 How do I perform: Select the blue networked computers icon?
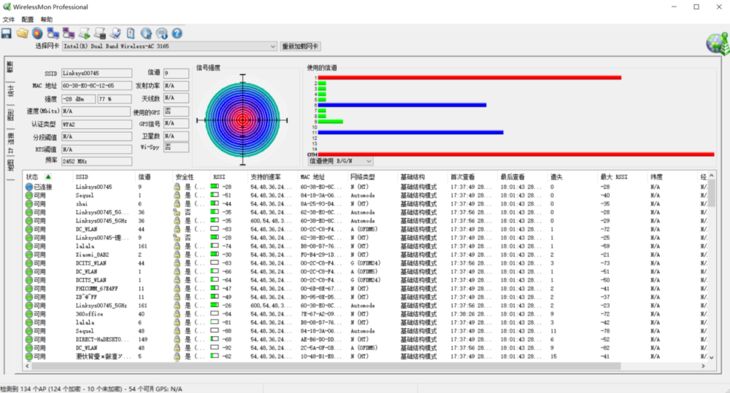pyautogui.click(x=53, y=34)
